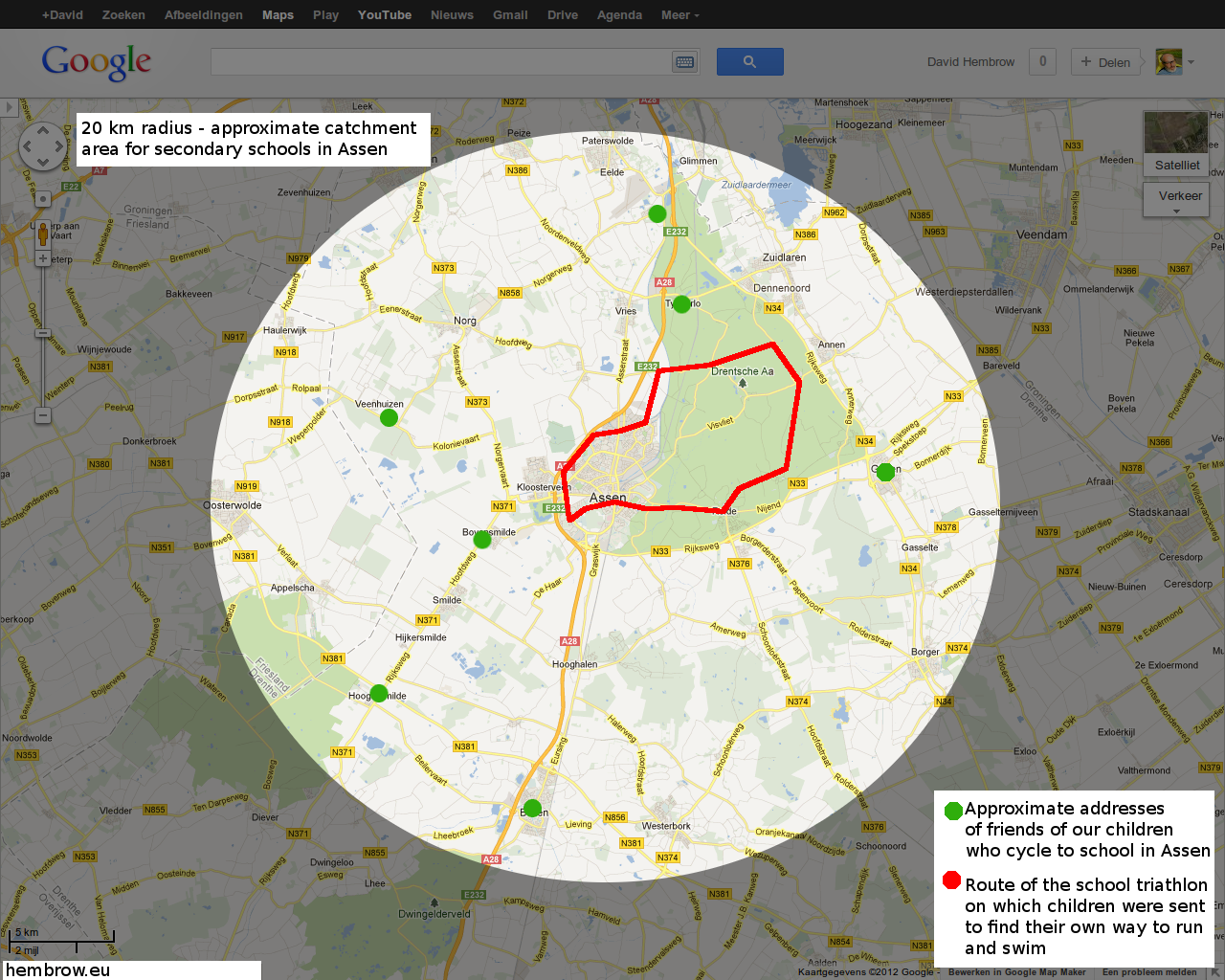
Task: Zoom out with the minus button
Action: 42,415
